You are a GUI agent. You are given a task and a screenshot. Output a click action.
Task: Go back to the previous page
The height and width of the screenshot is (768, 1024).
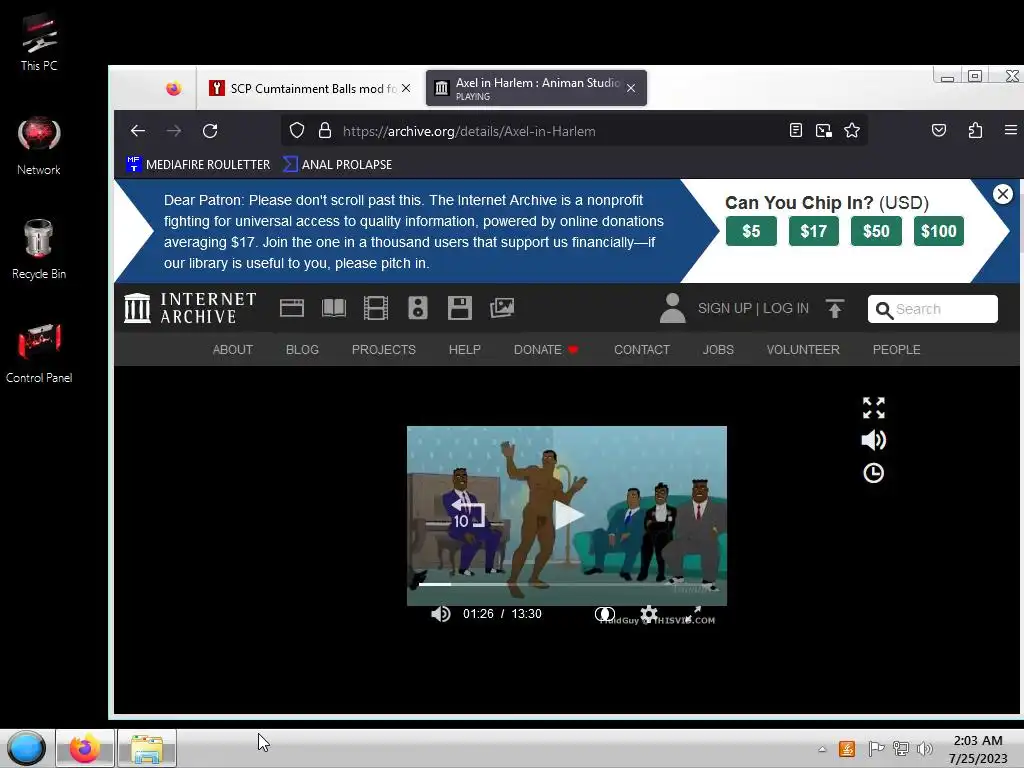[x=138, y=131]
